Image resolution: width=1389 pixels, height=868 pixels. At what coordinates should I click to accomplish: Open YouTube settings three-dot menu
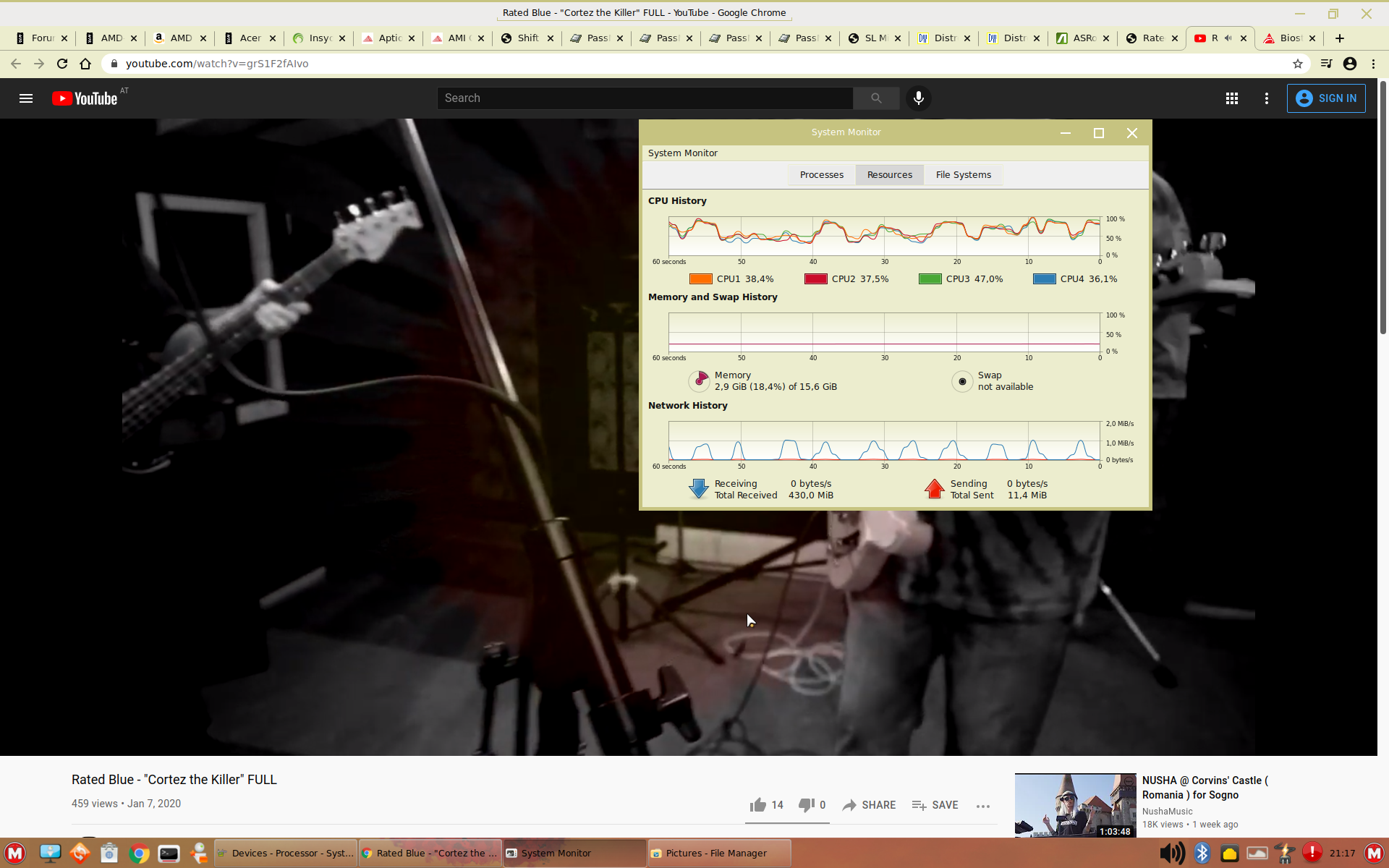1267,98
